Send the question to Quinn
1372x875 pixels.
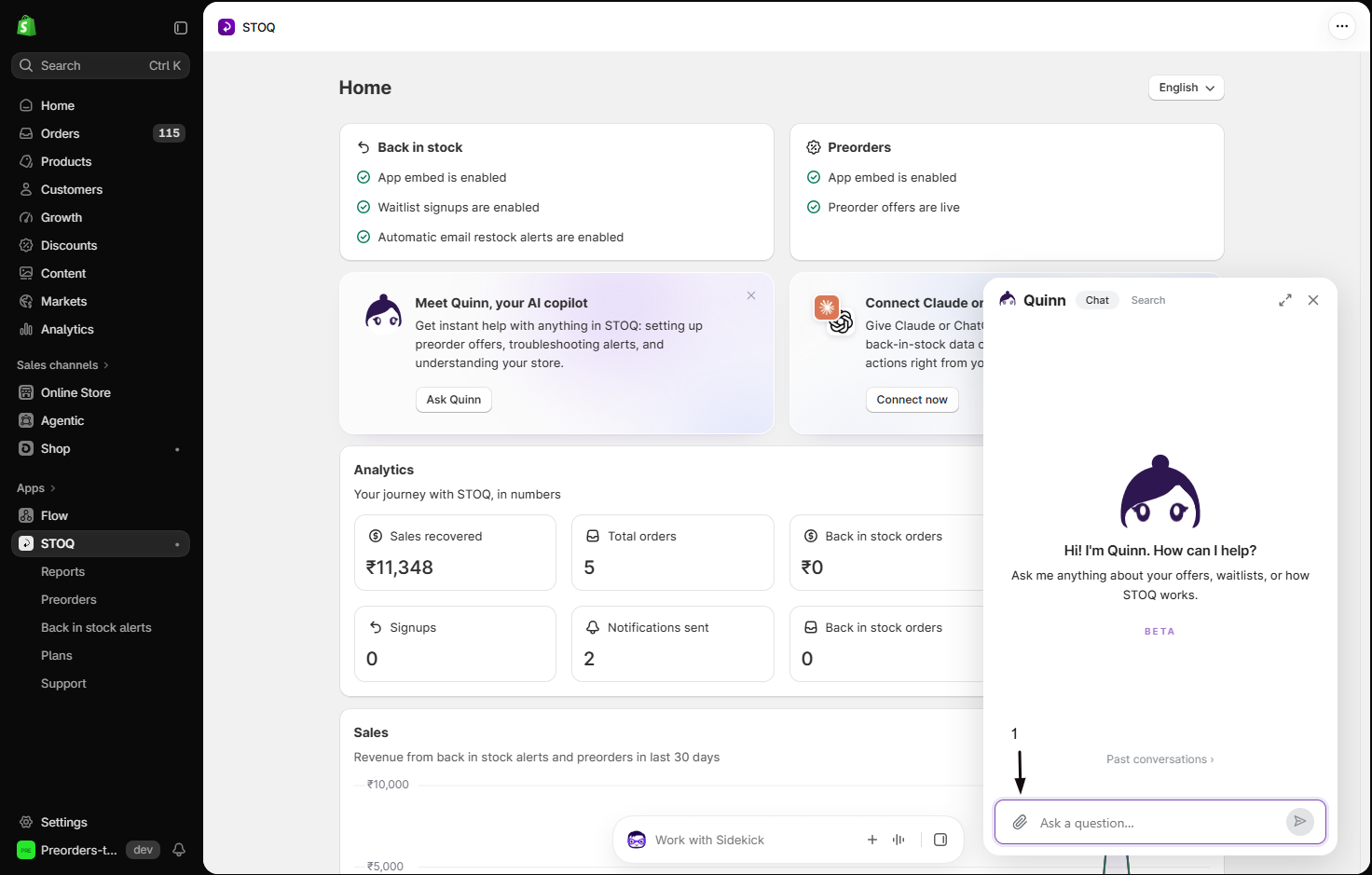tap(1299, 821)
